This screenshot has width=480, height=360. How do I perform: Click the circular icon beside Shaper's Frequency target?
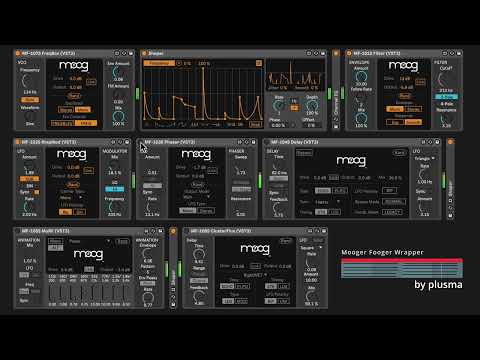point(179,63)
